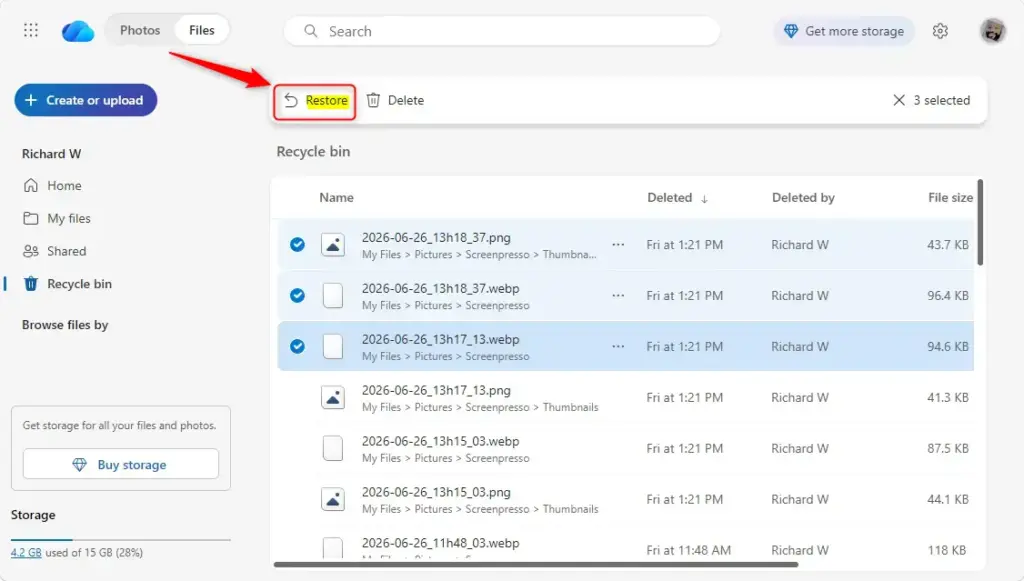
Task: Click the Fri at 11:48 AM deleted time
Action: pos(688,550)
